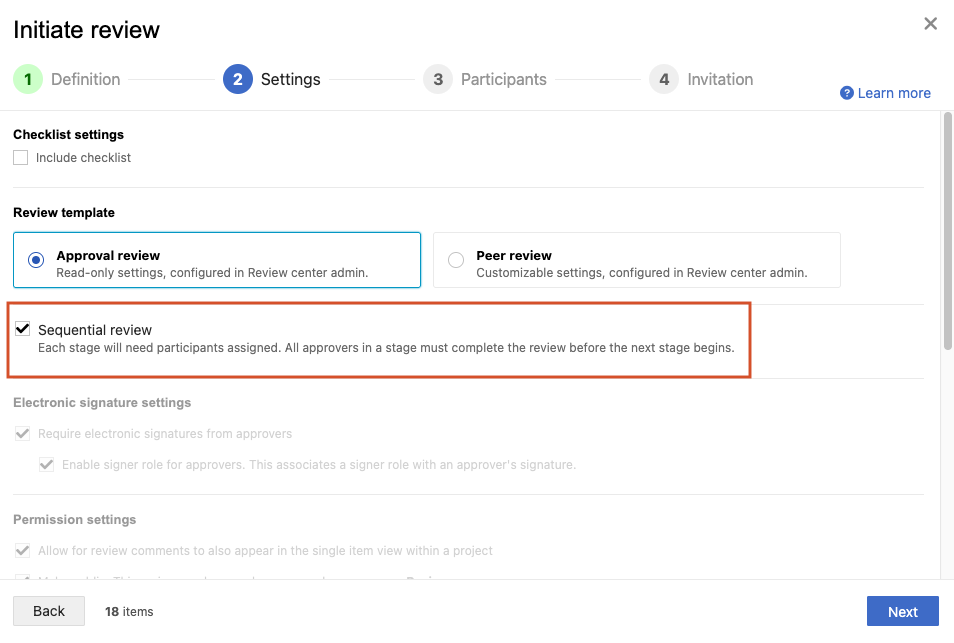
Task: Open the Learn more link
Action: [x=894, y=93]
